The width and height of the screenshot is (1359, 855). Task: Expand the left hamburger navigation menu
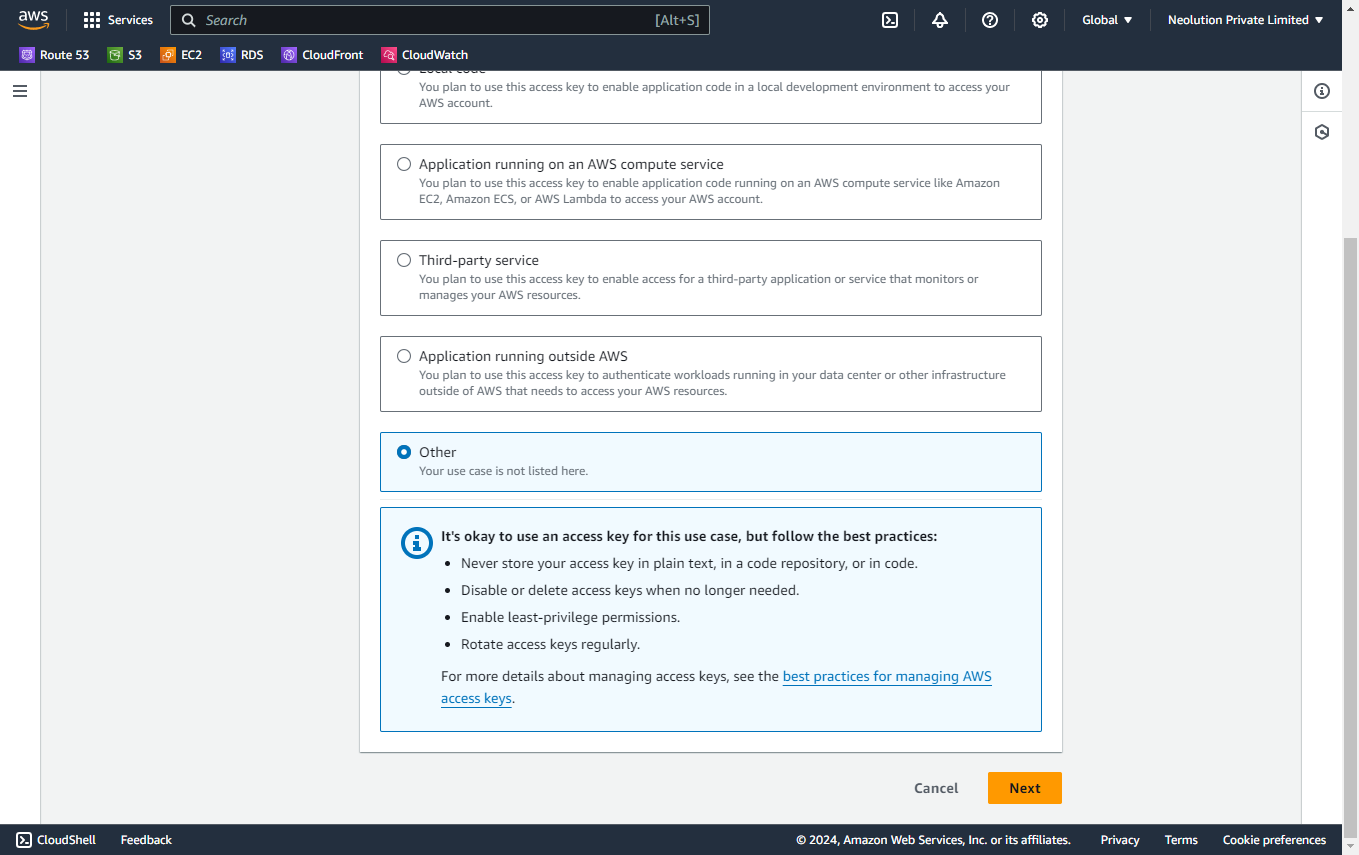(20, 91)
